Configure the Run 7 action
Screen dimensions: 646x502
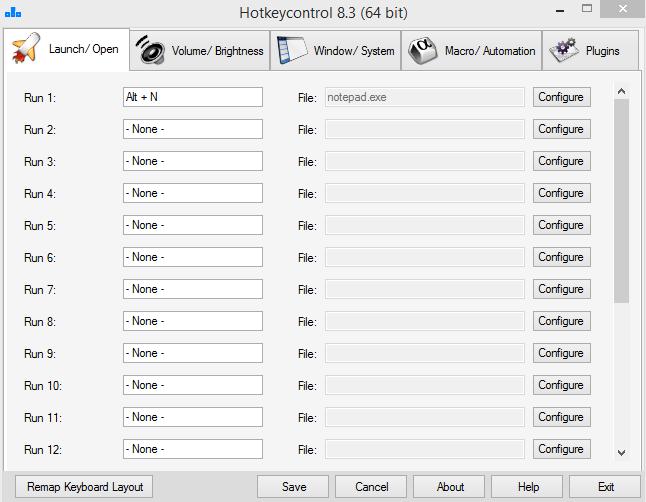tap(562, 289)
